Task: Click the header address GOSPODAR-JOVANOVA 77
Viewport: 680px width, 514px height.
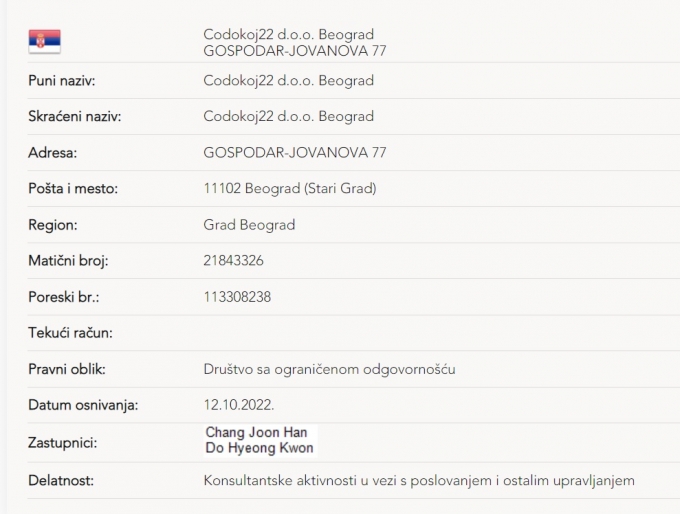Action: (x=294, y=51)
